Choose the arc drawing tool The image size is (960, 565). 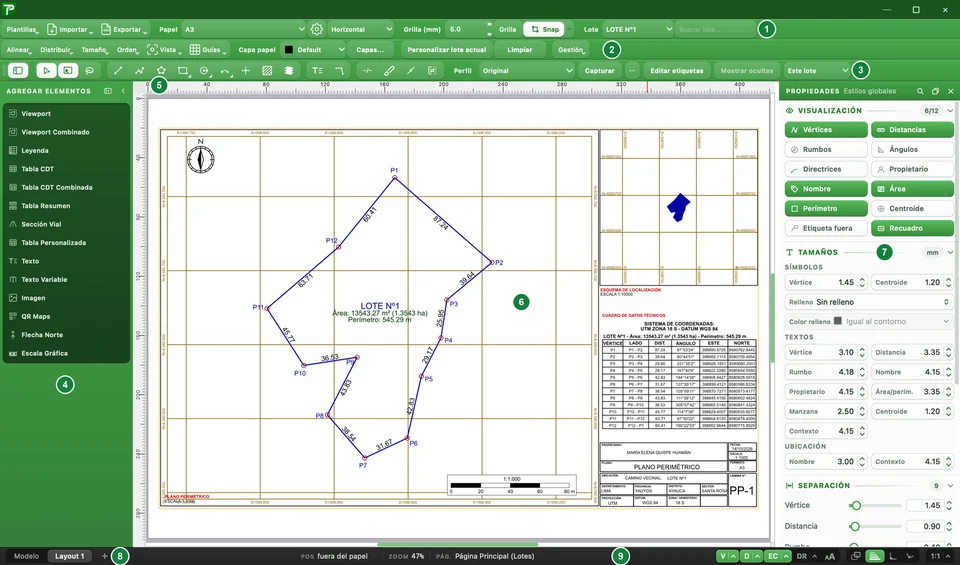coord(225,71)
